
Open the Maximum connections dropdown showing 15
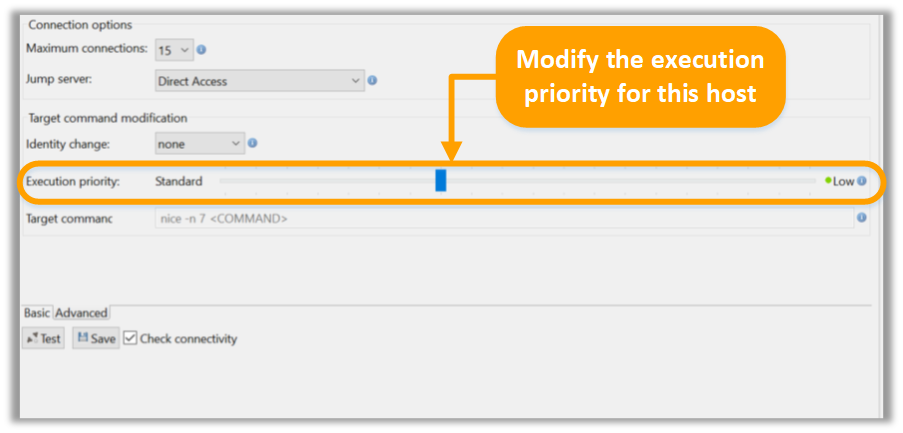tap(174, 50)
